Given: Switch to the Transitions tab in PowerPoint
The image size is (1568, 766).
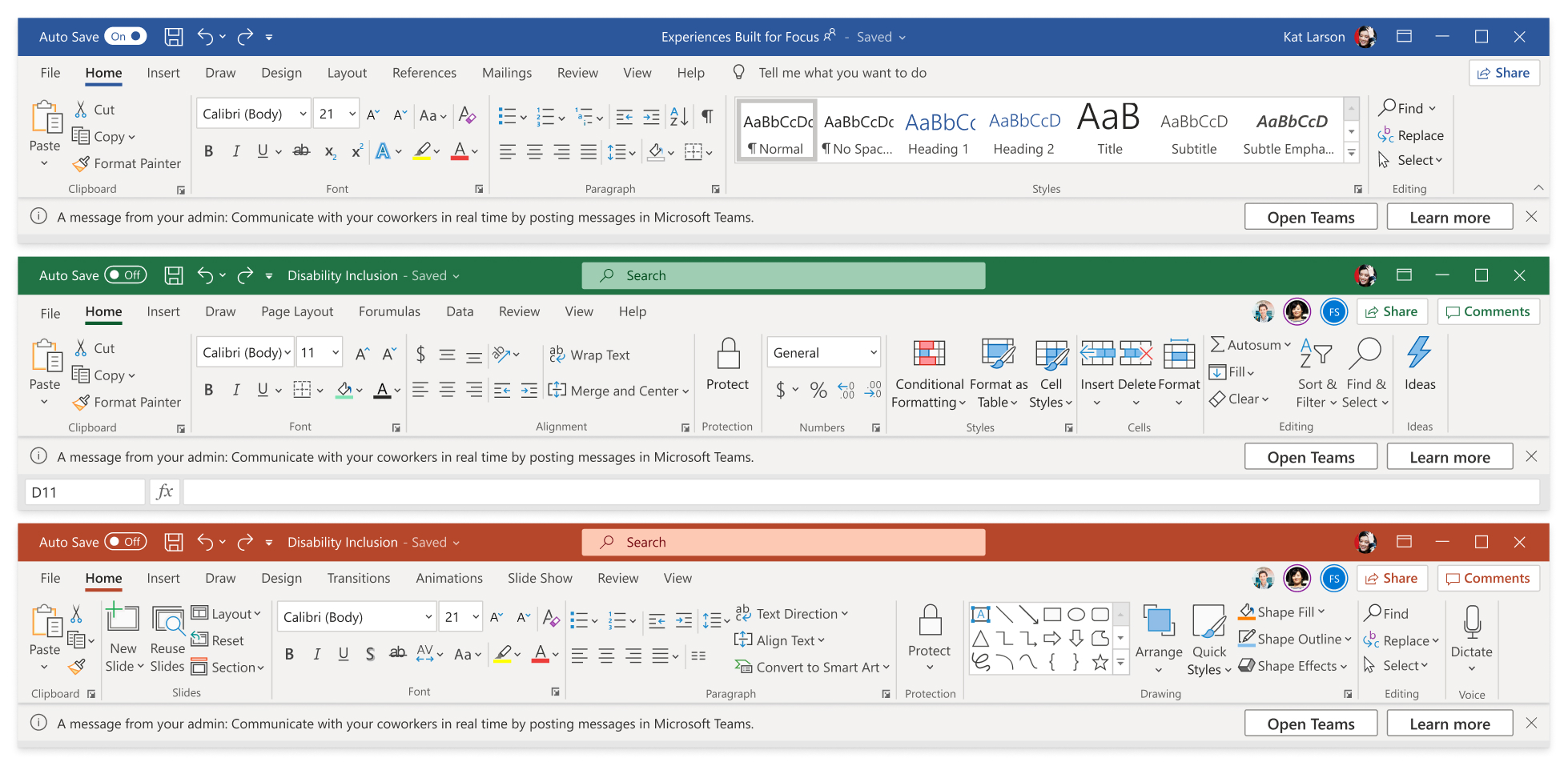Looking at the screenshot, I should 358,578.
